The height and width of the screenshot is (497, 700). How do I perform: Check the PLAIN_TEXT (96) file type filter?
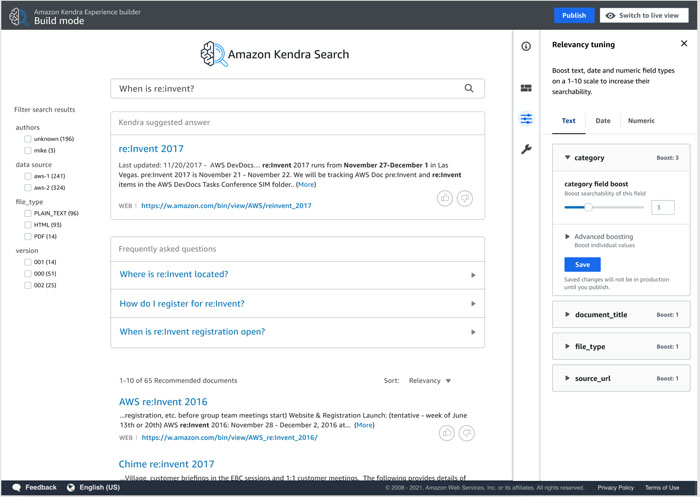pyautogui.click(x=28, y=213)
